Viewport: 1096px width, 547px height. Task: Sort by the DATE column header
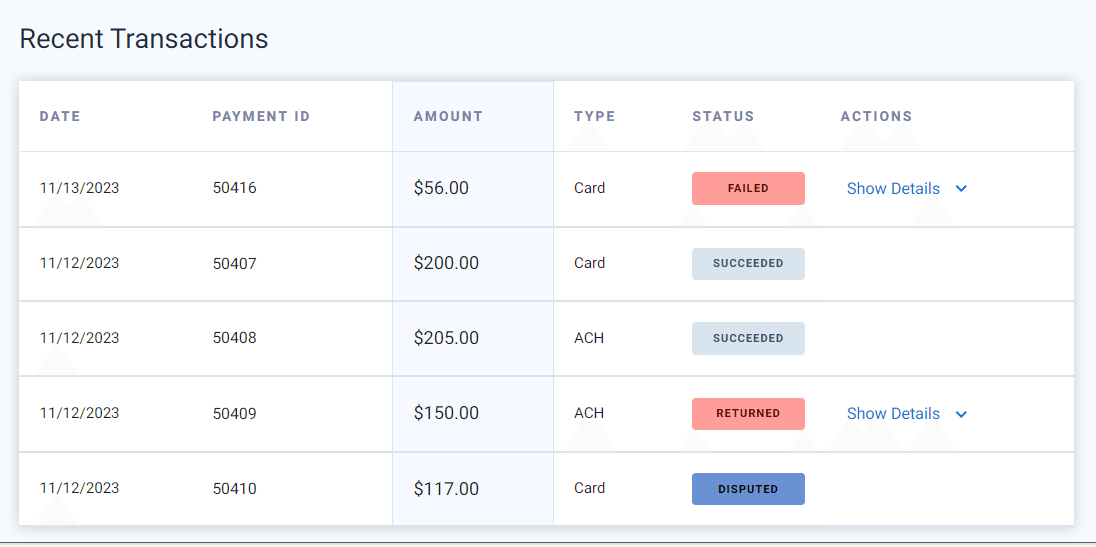[60, 117]
